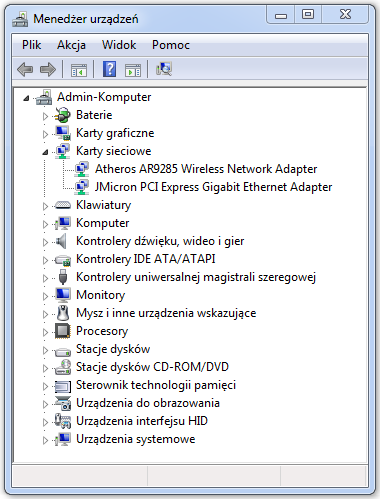Open the Akcja menu

71,45
